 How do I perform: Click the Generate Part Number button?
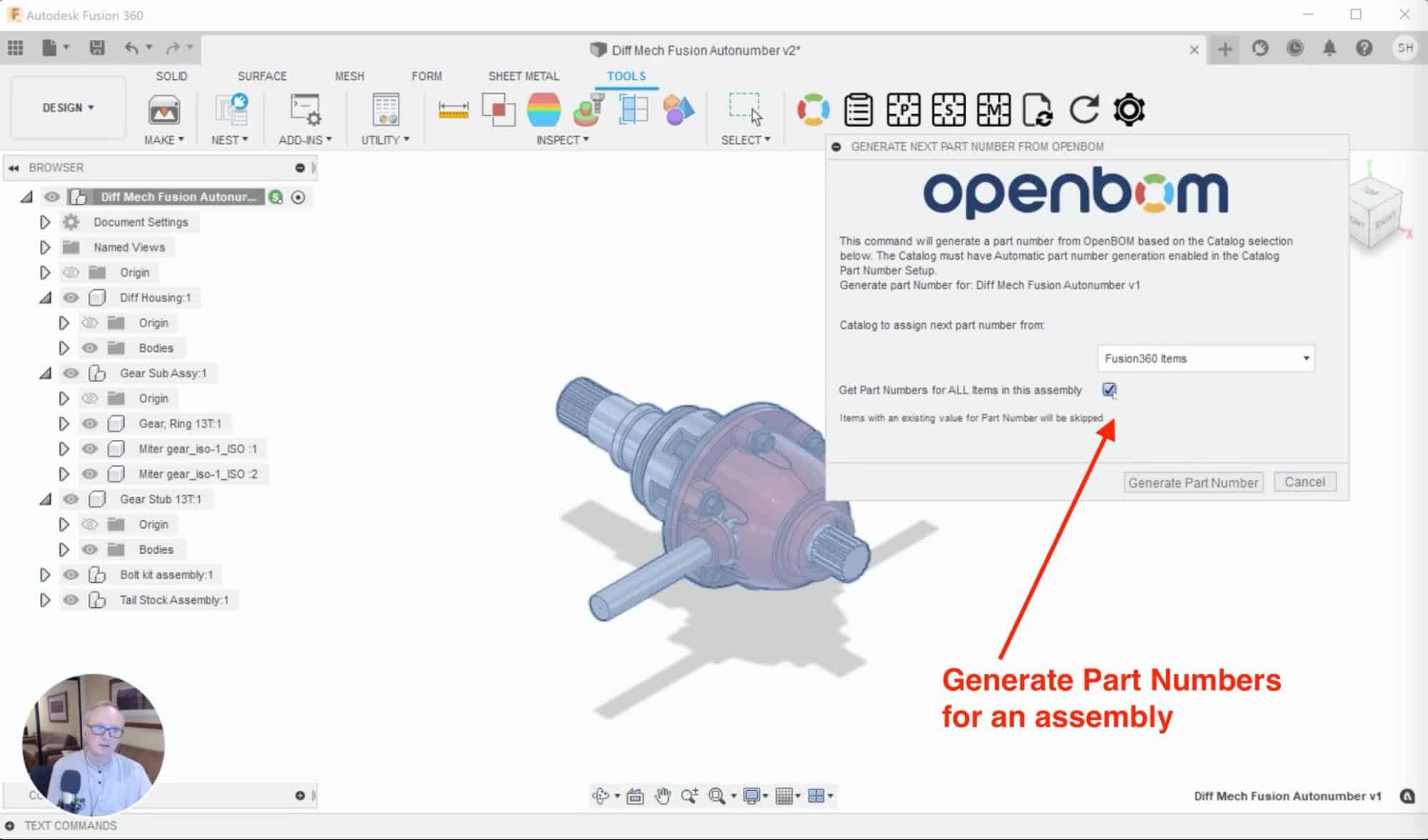(1193, 482)
